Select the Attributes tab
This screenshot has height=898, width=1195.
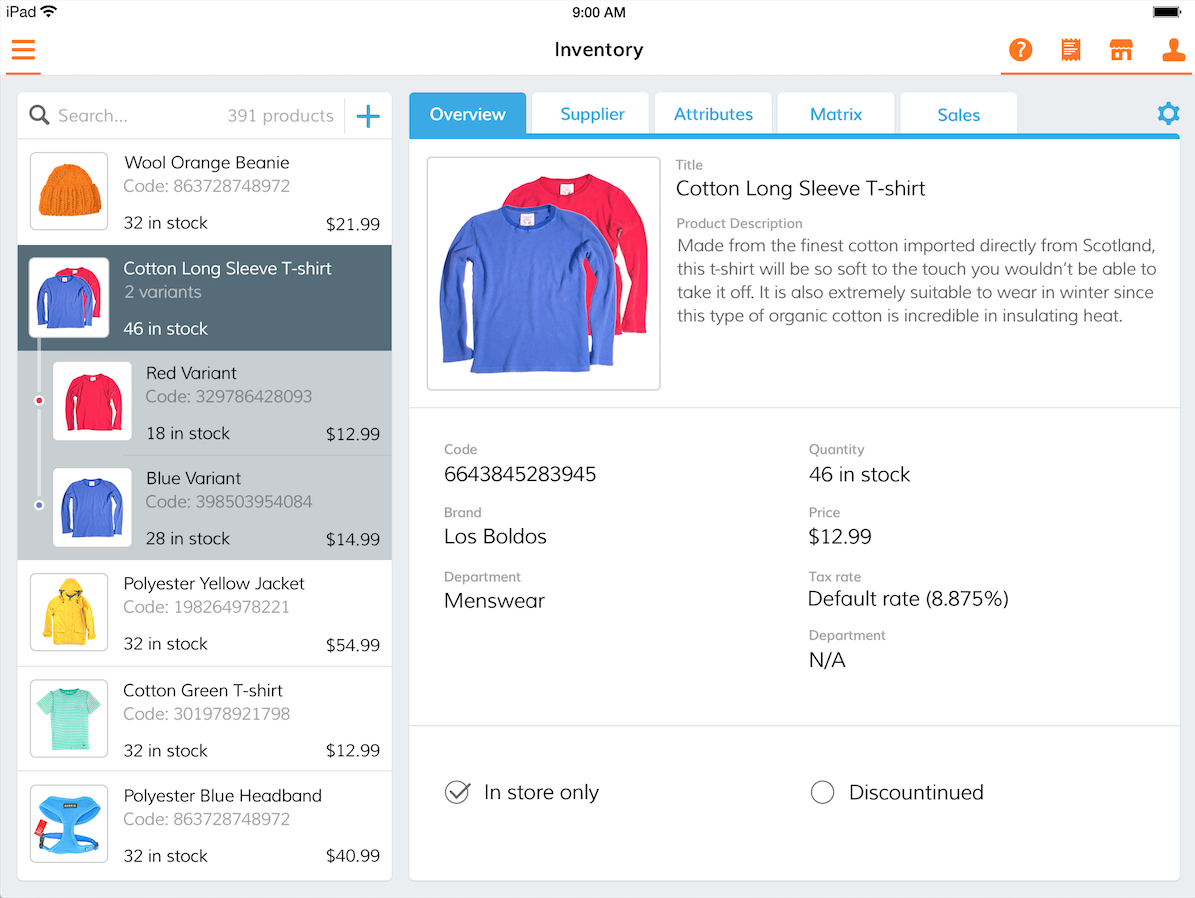713,115
